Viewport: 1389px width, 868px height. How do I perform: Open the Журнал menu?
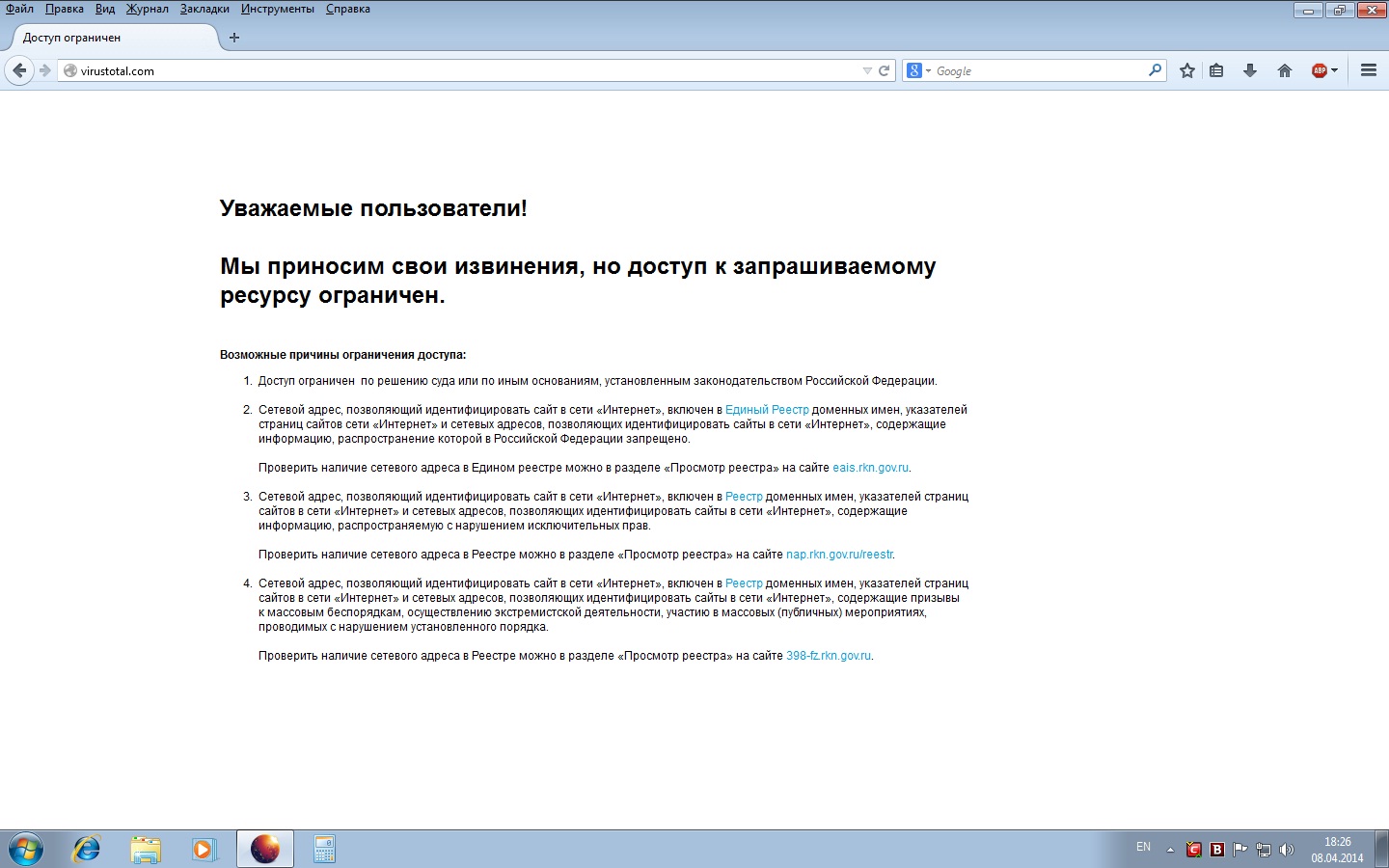coord(147,9)
